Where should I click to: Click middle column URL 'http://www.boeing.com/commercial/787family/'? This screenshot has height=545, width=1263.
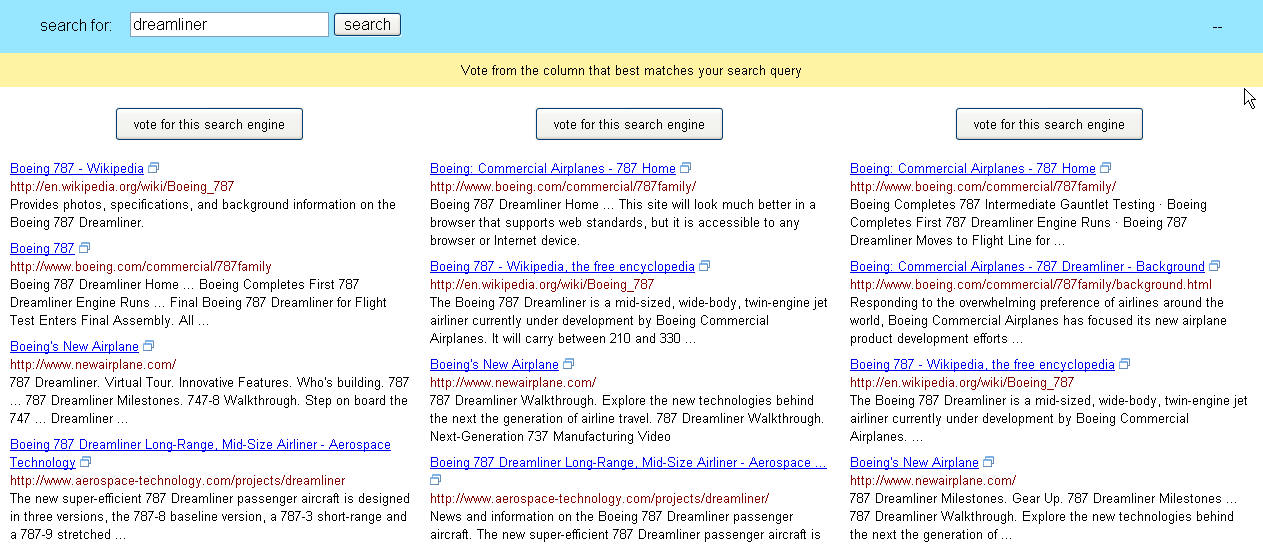[x=563, y=186]
